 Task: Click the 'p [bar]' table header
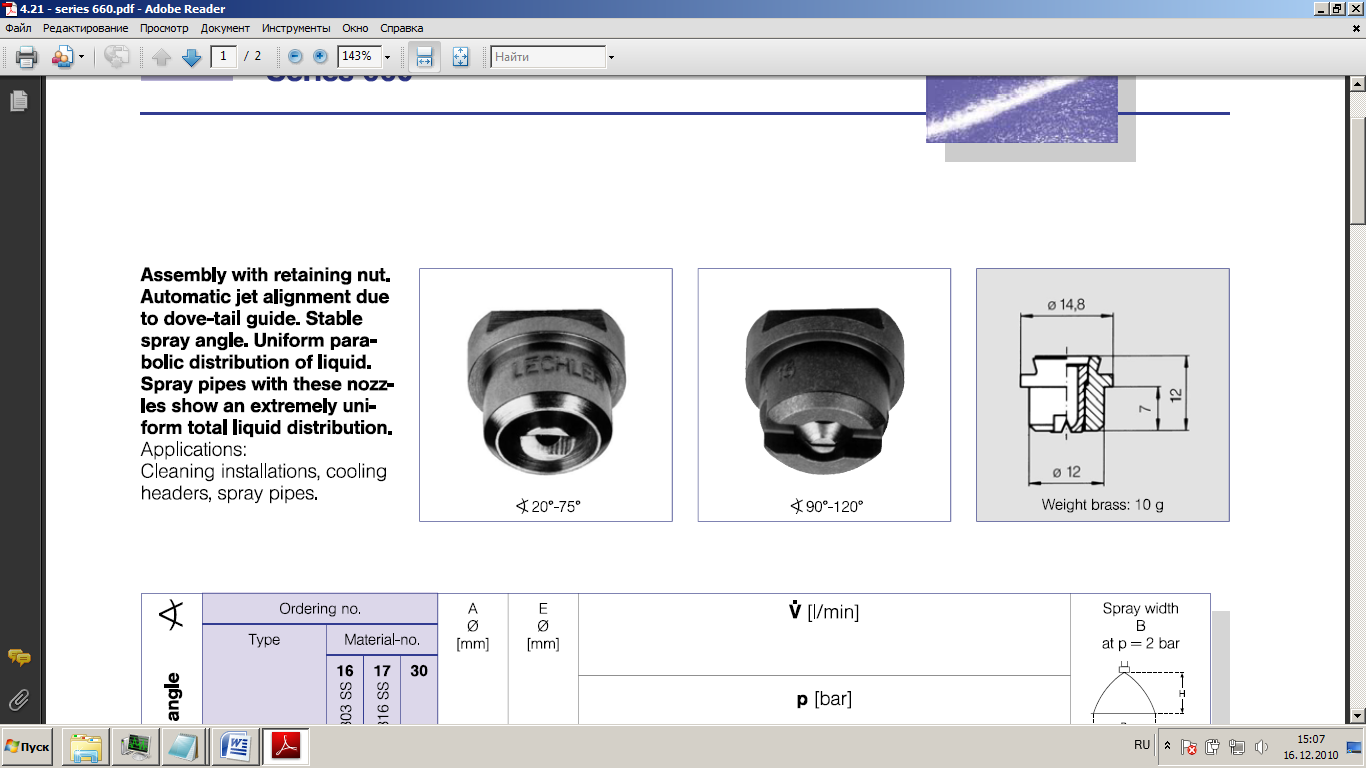point(824,699)
